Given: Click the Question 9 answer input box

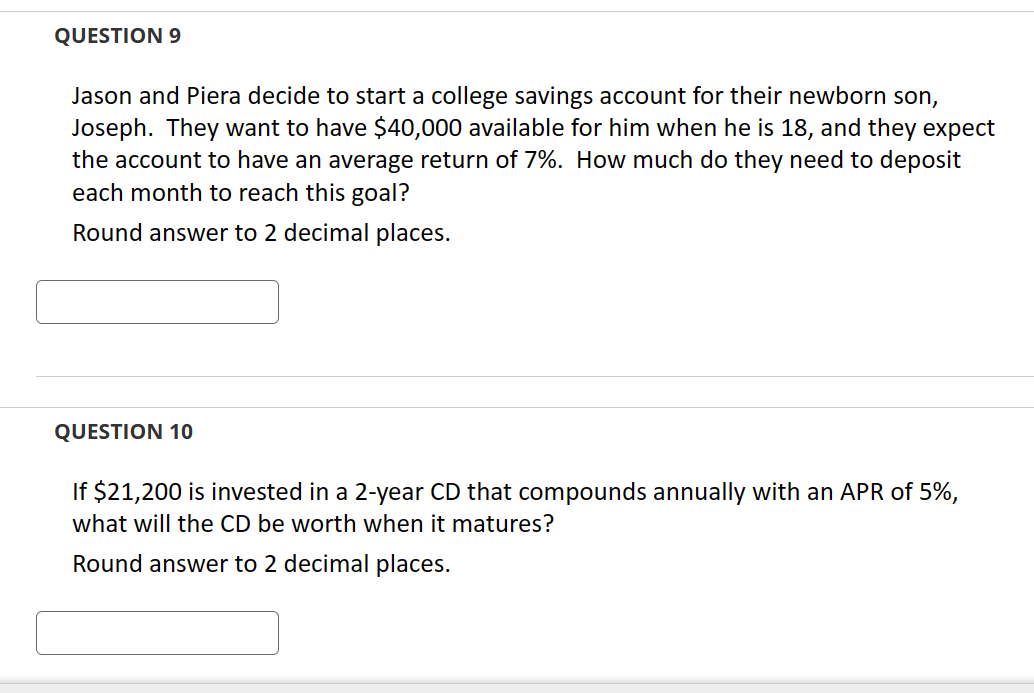Looking at the screenshot, I should pyautogui.click(x=157, y=302).
